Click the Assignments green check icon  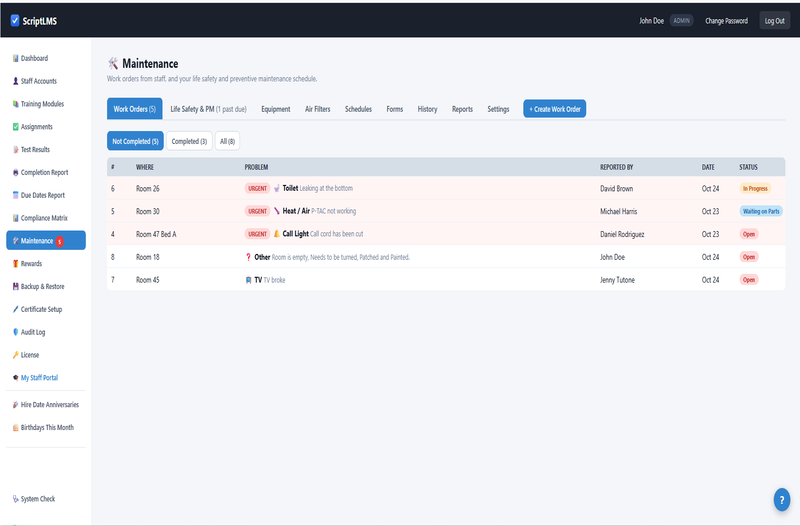(x=15, y=127)
